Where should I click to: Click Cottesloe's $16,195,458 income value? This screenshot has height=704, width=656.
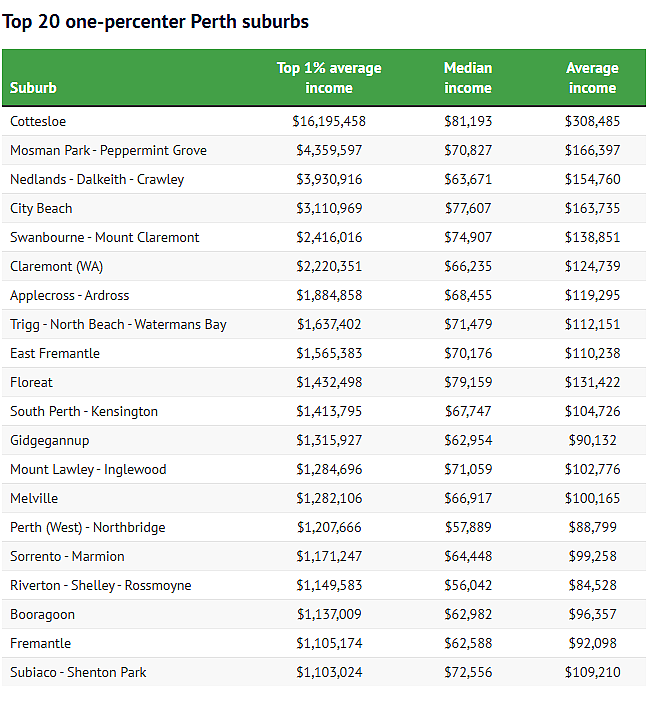point(329,121)
